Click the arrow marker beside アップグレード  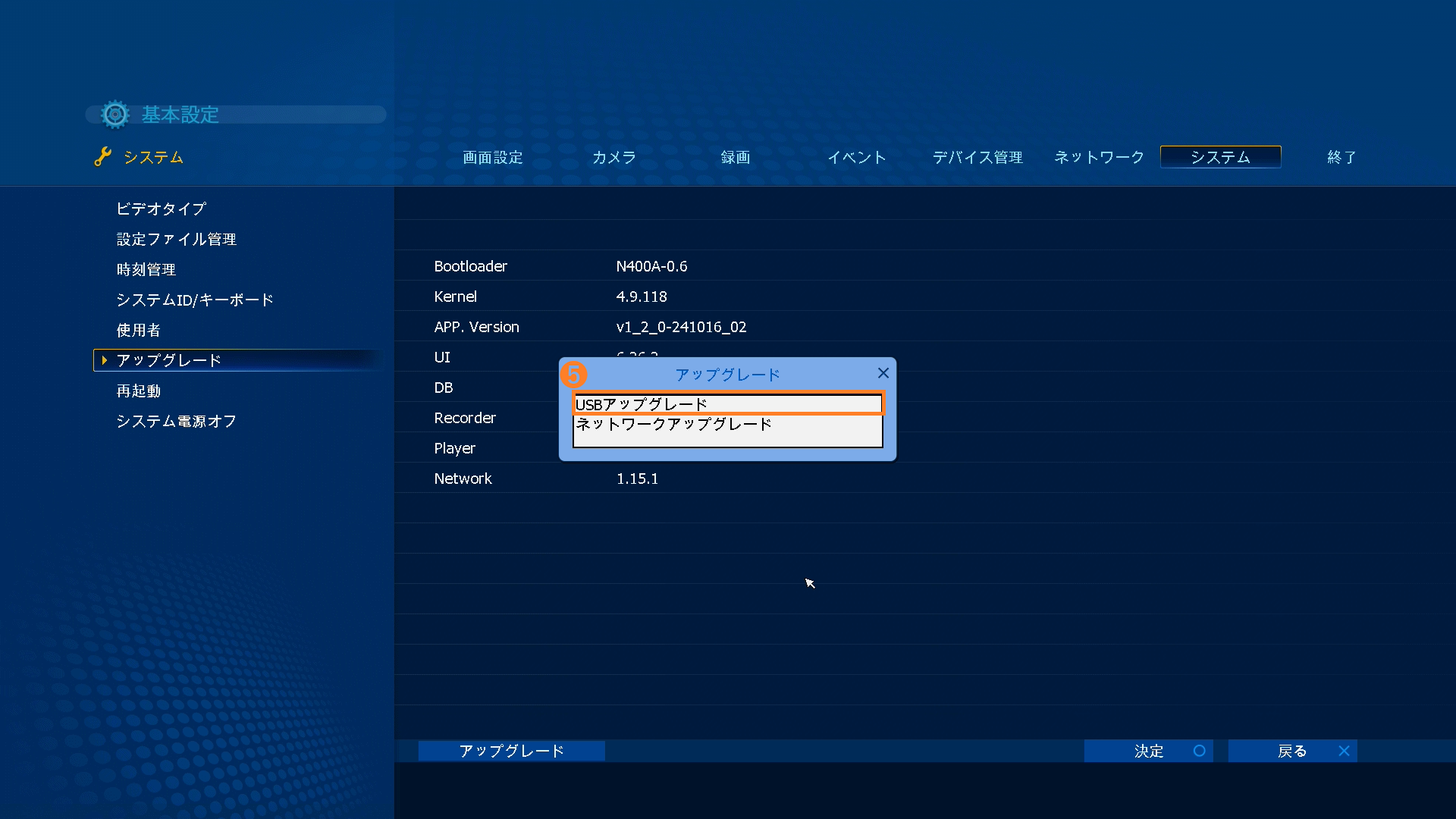pos(105,360)
